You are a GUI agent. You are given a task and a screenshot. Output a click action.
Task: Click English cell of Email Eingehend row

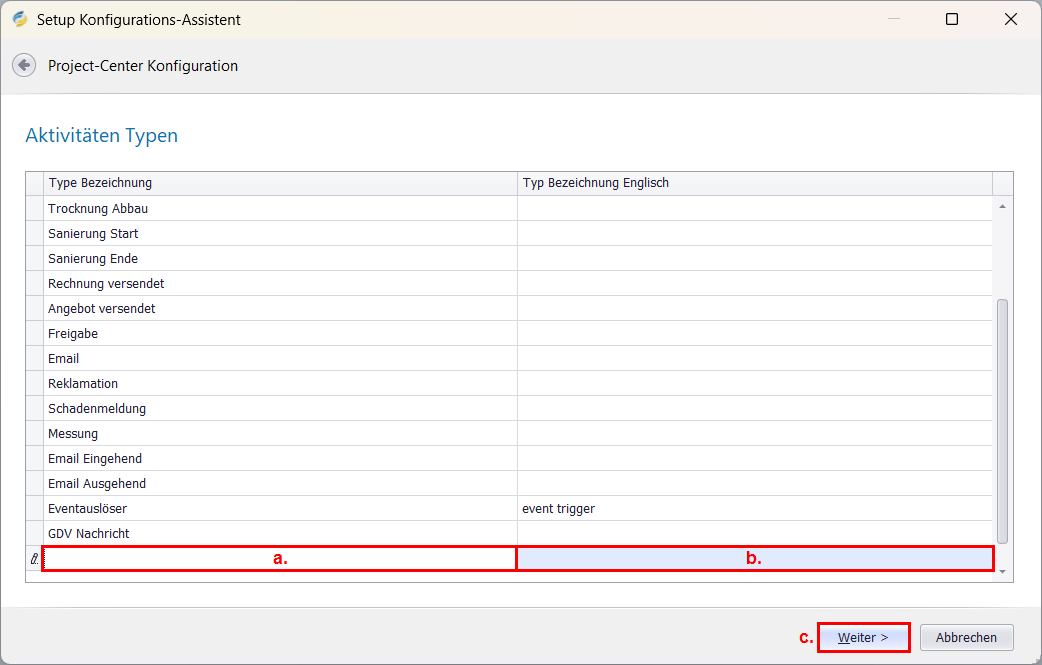(754, 459)
